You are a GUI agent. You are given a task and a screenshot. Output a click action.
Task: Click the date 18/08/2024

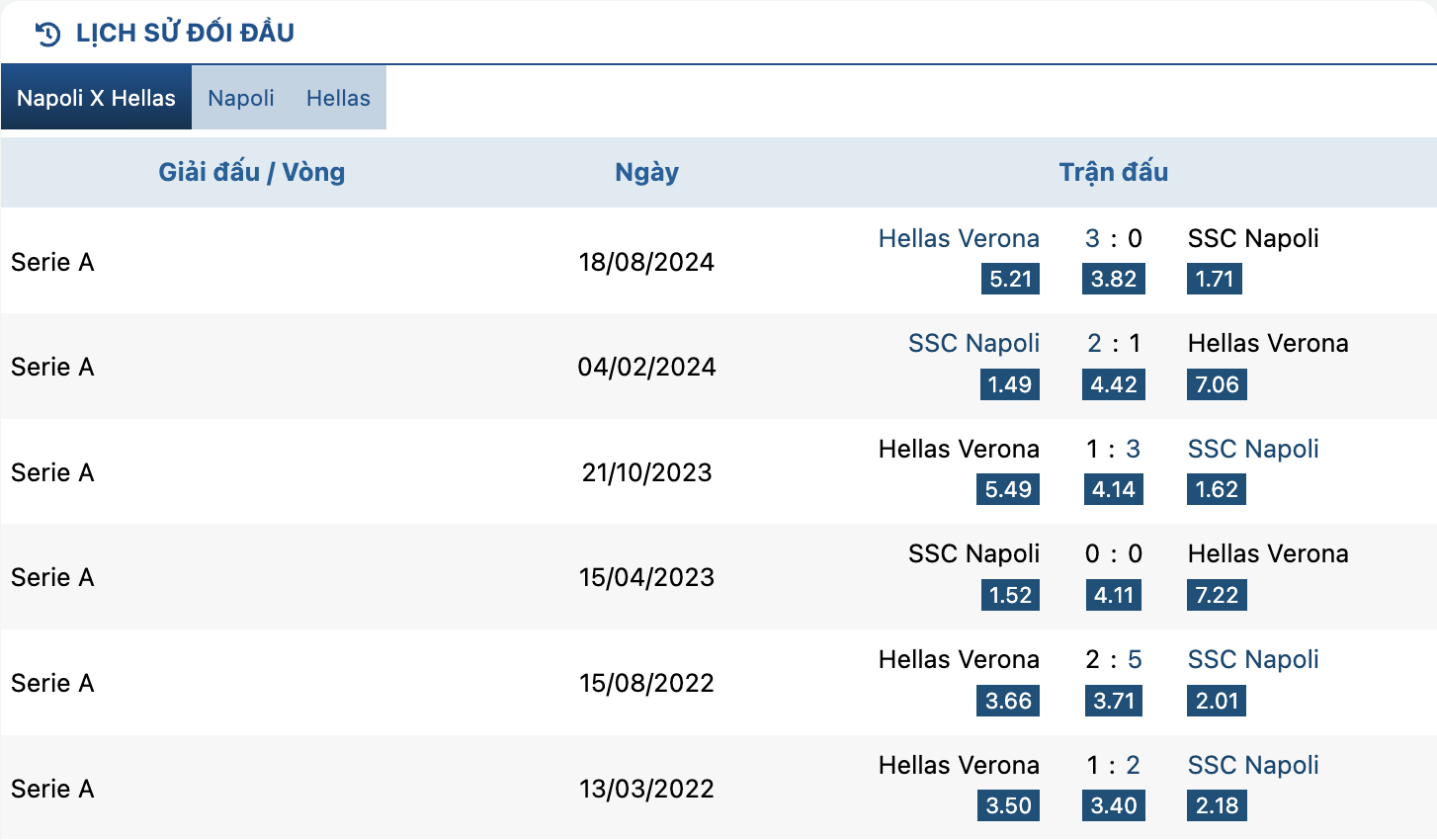tap(646, 262)
